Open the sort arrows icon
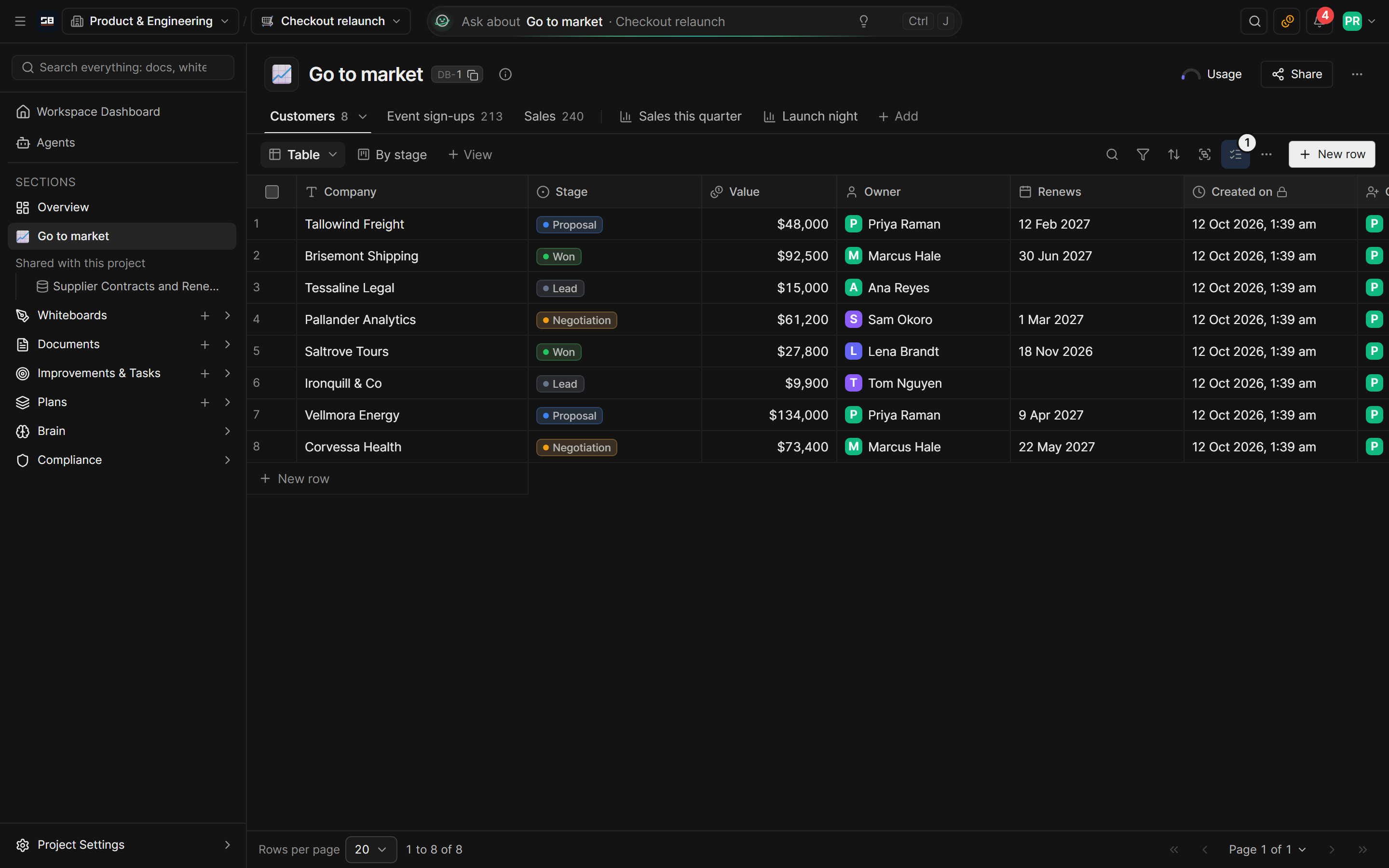This screenshot has width=1389, height=868. point(1174,154)
